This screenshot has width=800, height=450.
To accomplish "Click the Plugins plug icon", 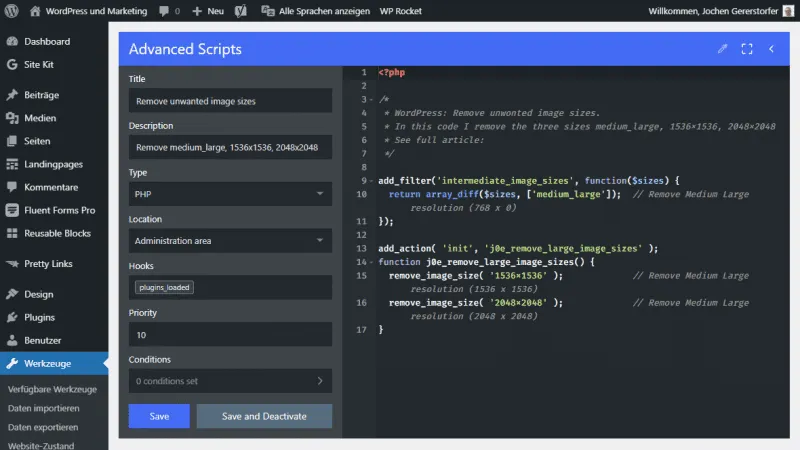I will pyautogui.click(x=12, y=317).
